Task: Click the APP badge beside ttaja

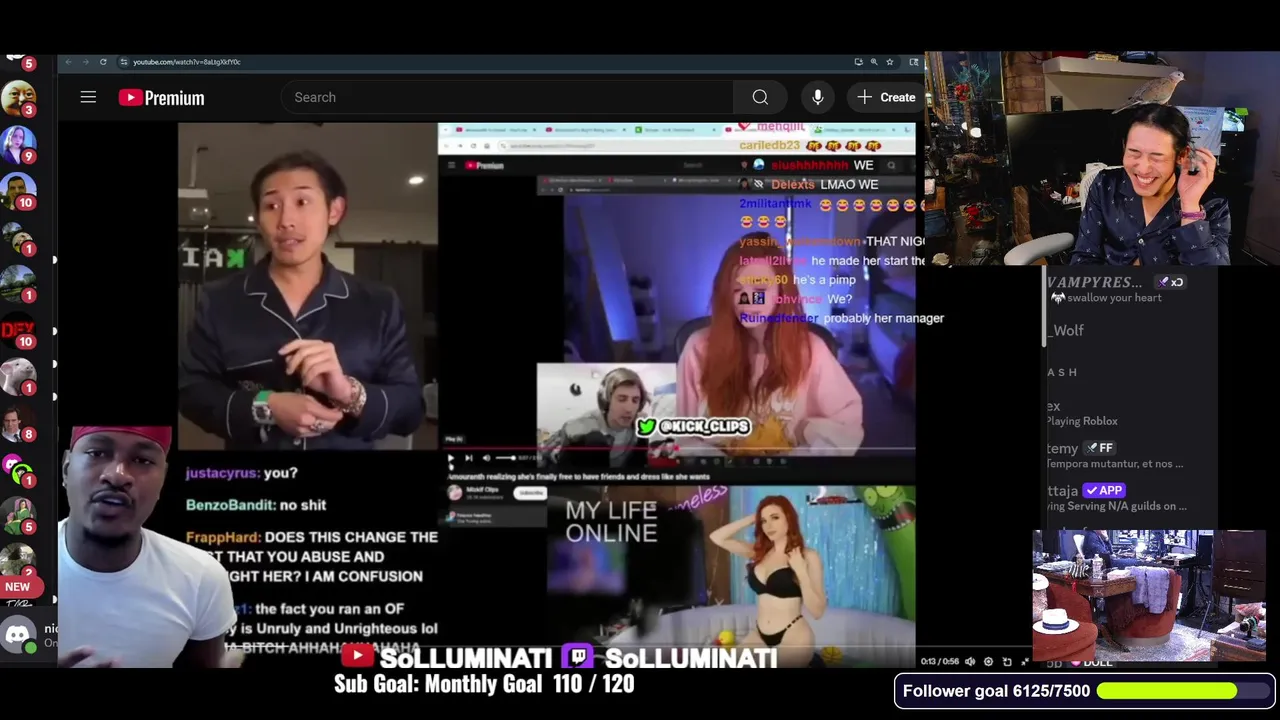Action: point(1105,490)
